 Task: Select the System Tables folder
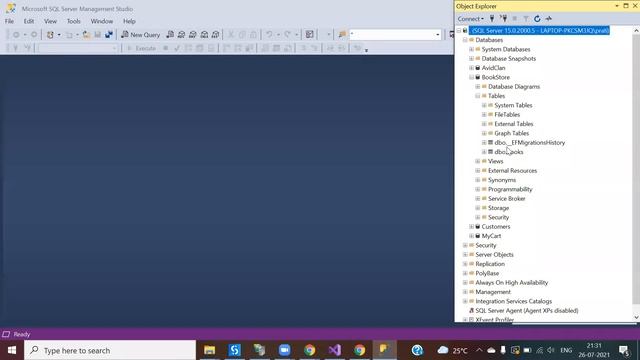coord(513,105)
